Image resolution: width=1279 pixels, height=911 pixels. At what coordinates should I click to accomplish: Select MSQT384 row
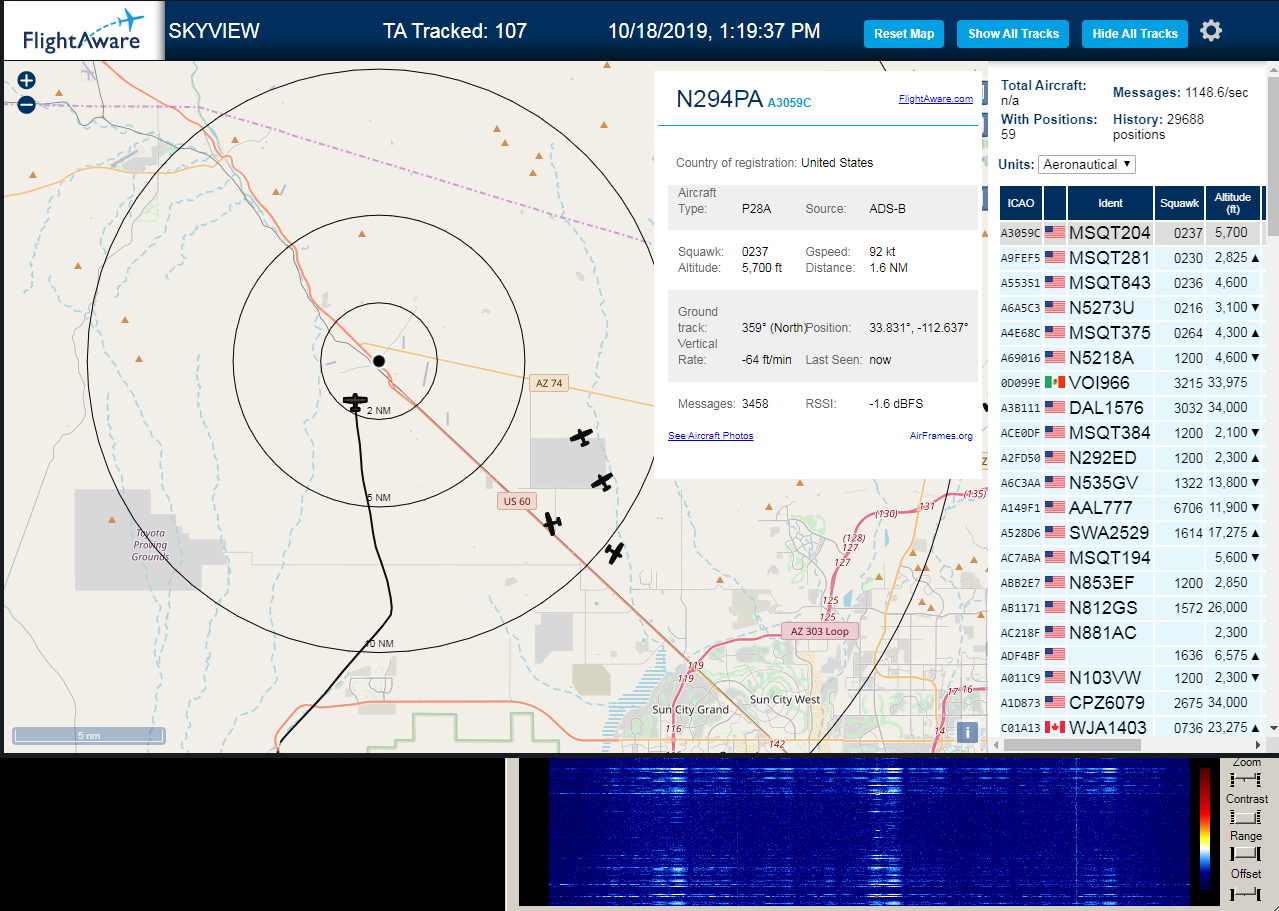[1132, 433]
